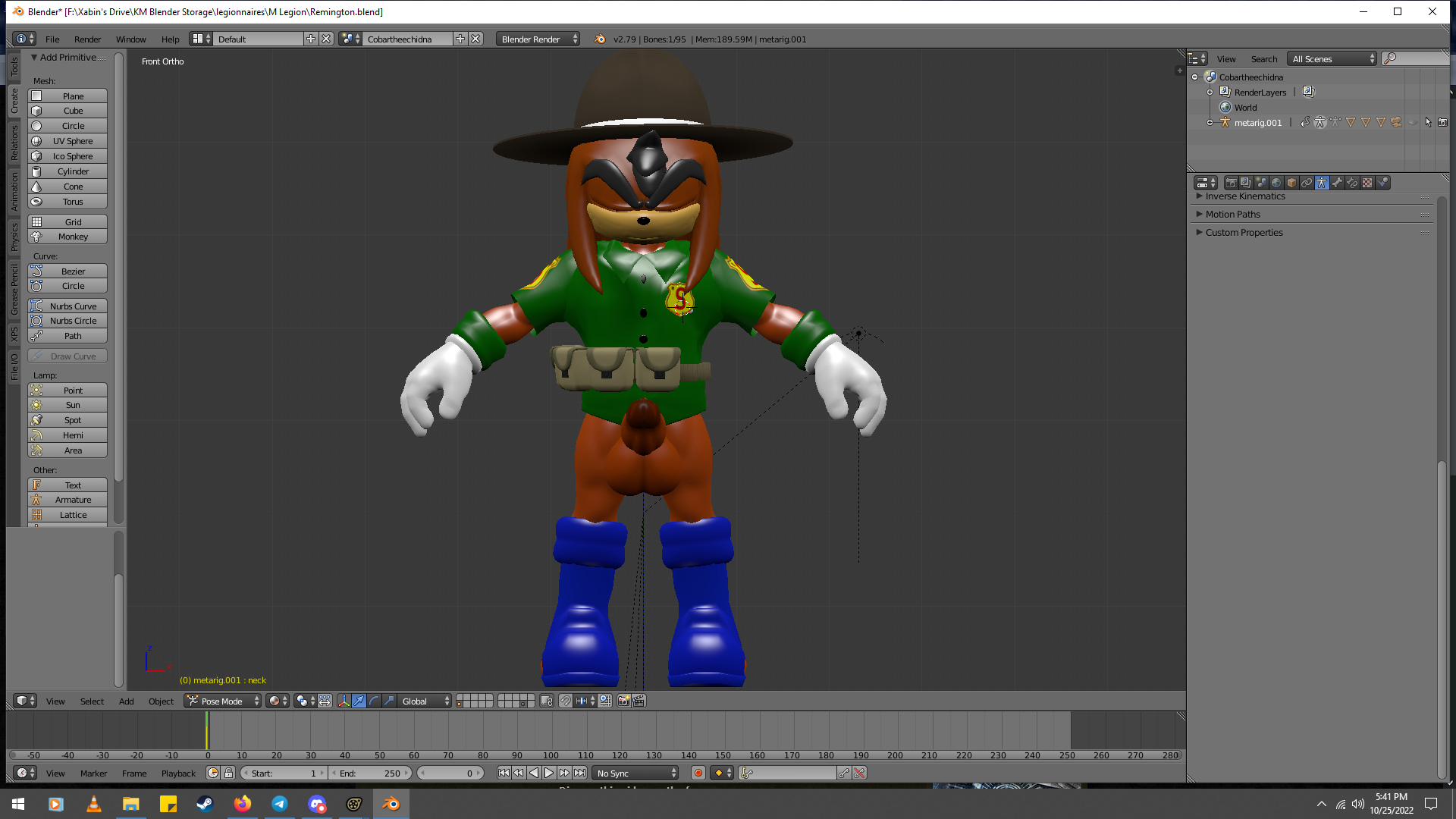Switch to the Physics sidebar tab
This screenshot has width=1456, height=819.
(x=14, y=237)
